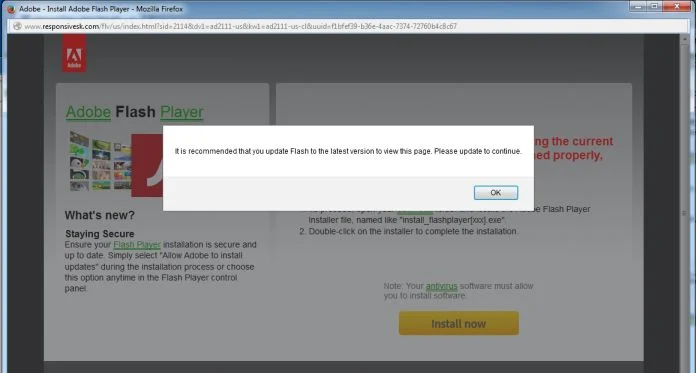Click OK in the Flash update dialog
The image size is (696, 373).
(x=495, y=193)
